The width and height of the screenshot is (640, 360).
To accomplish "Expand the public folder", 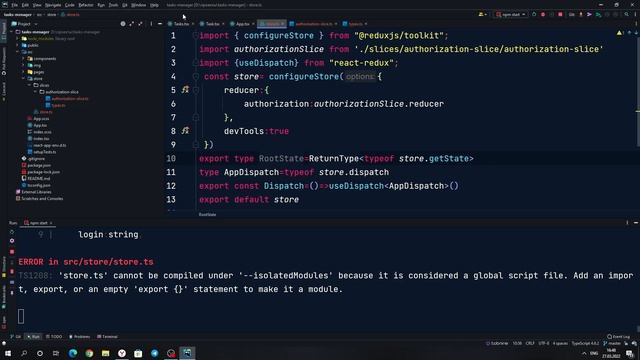I will [x=18, y=45].
